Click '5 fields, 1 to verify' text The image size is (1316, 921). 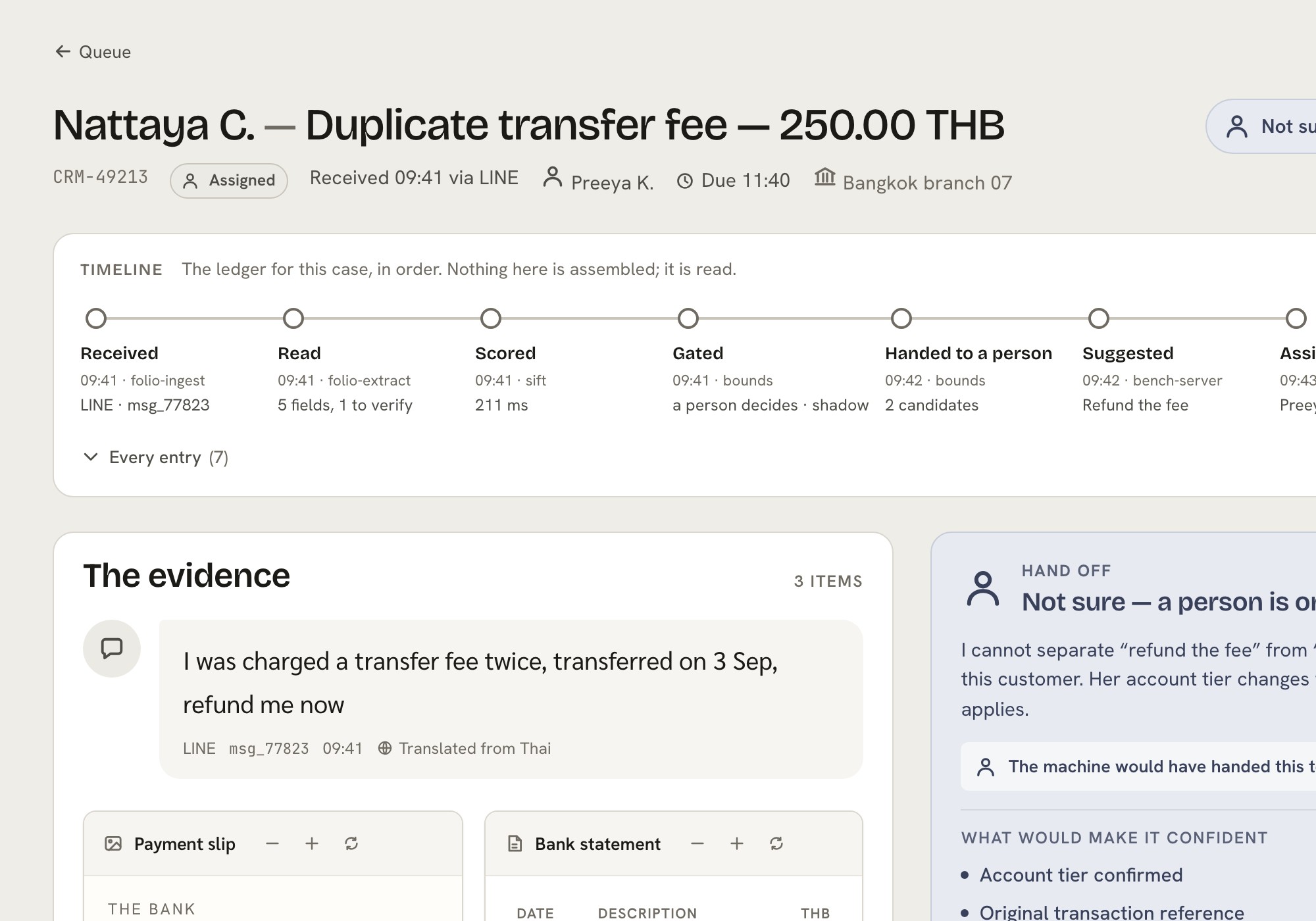tap(345, 405)
